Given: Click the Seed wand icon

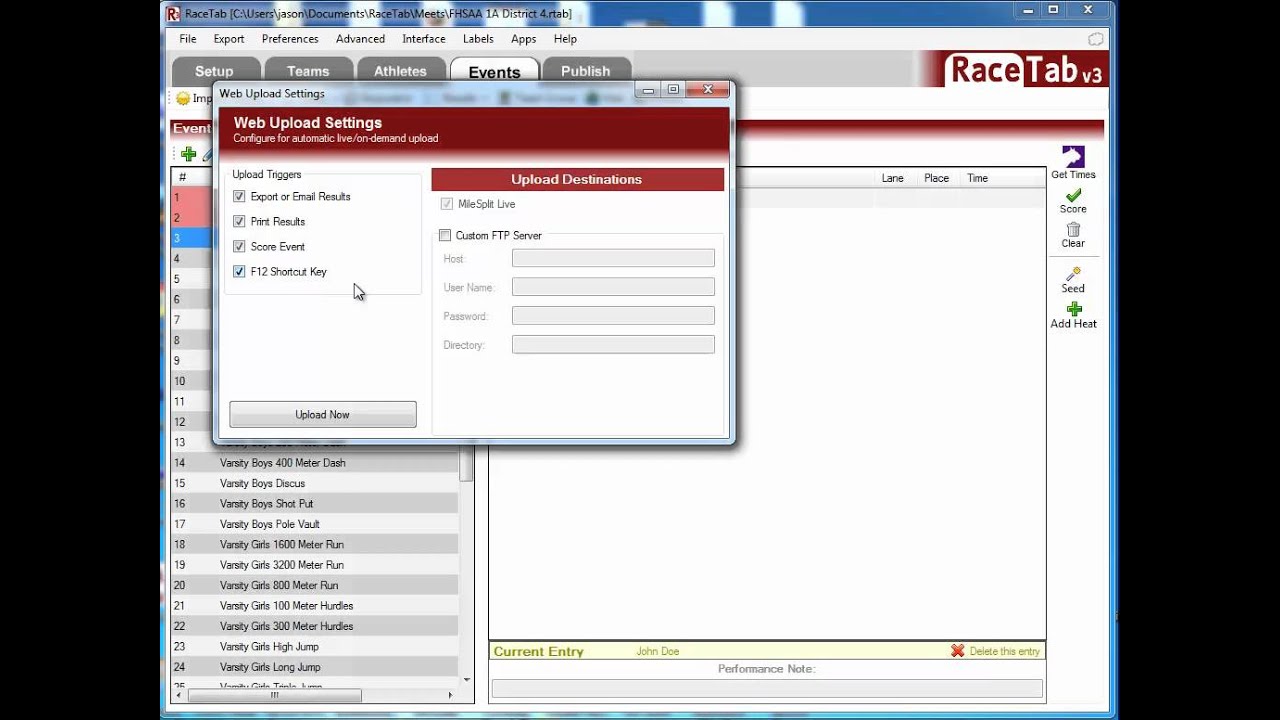Looking at the screenshot, I should click(x=1073, y=274).
